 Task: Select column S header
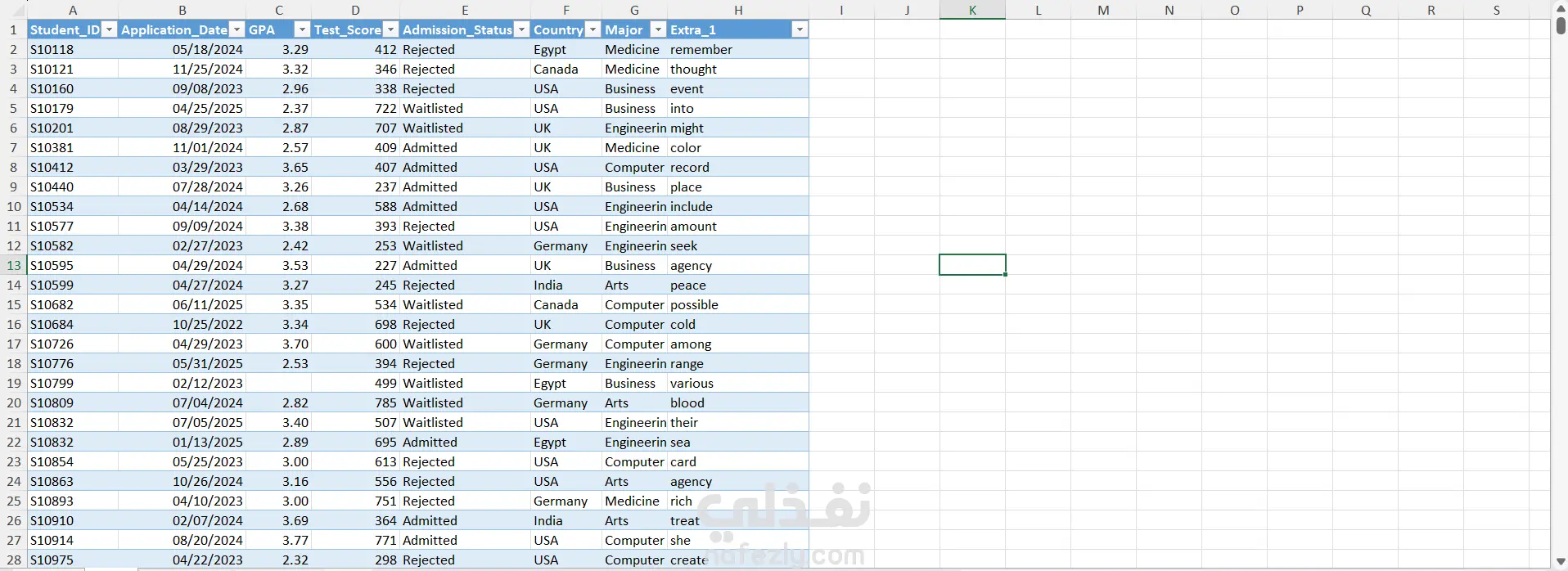point(1496,10)
